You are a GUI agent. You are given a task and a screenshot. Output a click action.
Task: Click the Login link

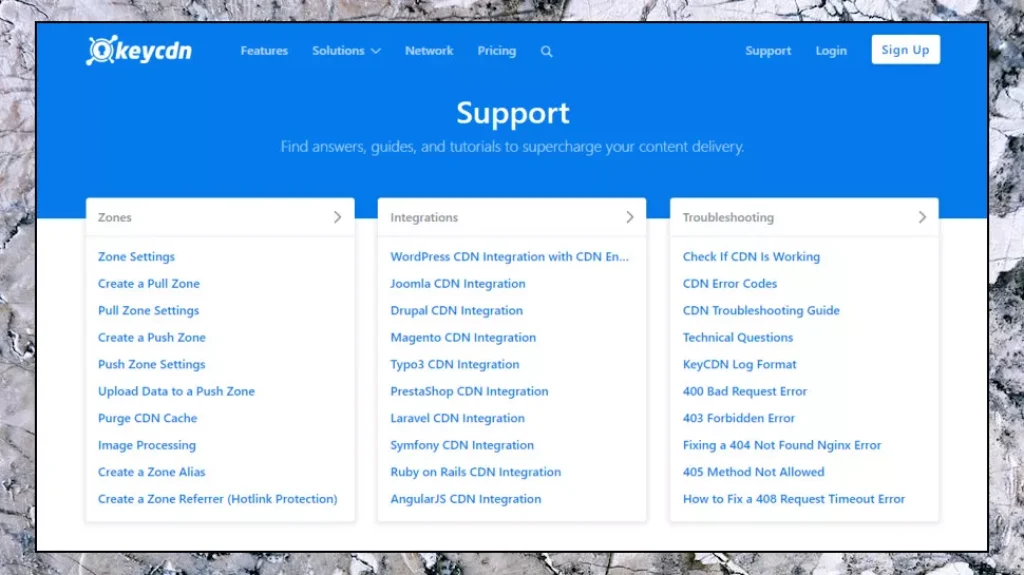point(831,51)
